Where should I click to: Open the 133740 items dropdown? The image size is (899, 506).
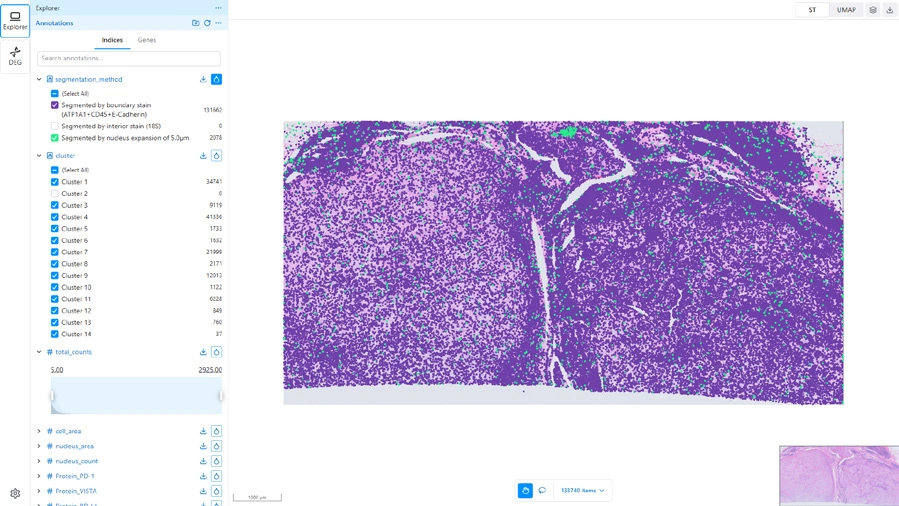(583, 491)
